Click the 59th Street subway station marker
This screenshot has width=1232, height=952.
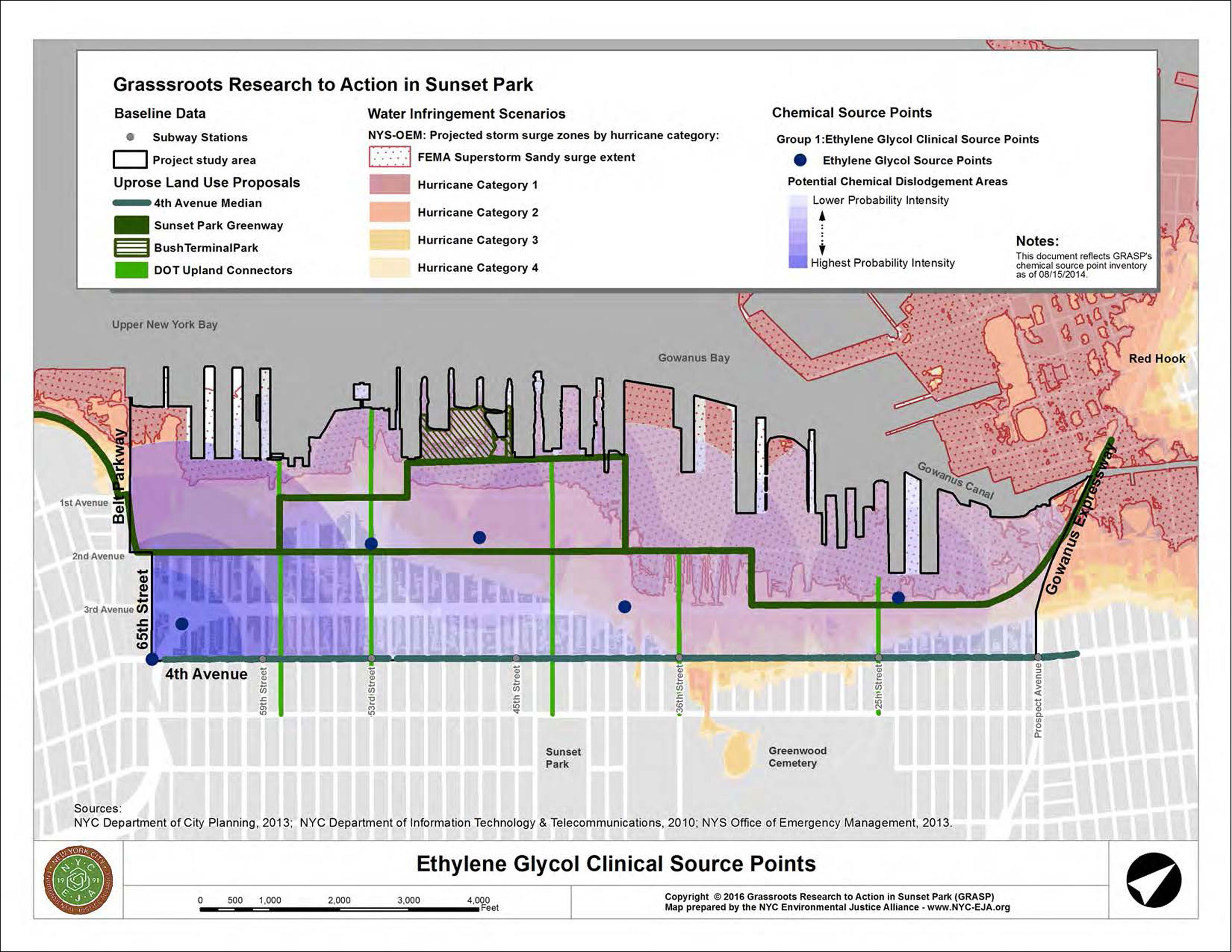tap(262, 659)
